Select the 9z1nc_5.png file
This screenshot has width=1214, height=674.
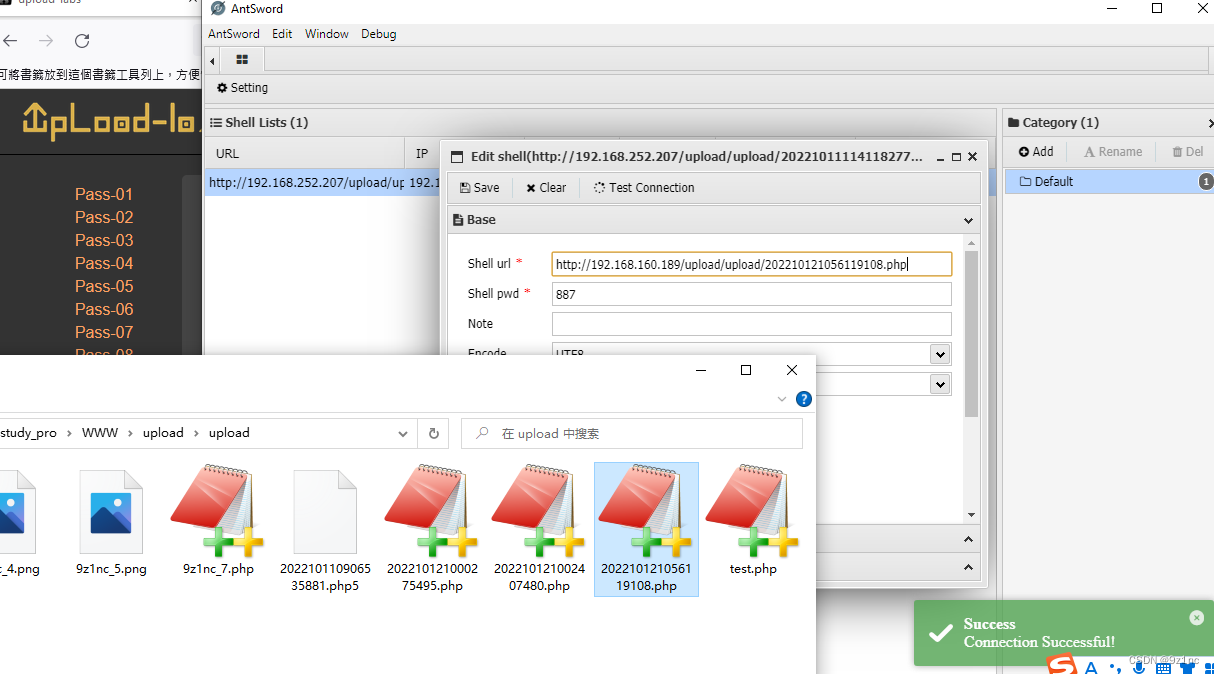click(111, 522)
